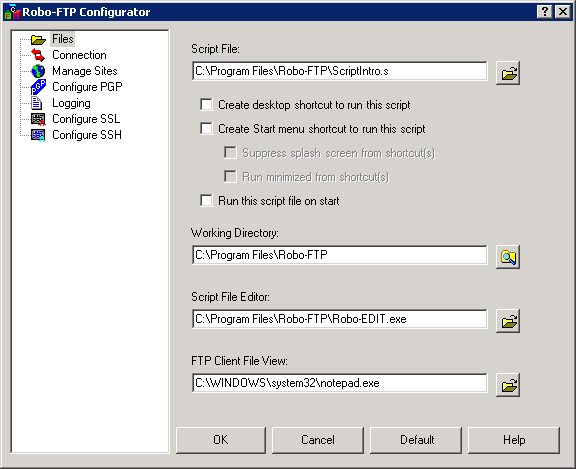Viewport: 576px width, 469px height.
Task: Click the Files folder icon in tree
Action: [38, 39]
